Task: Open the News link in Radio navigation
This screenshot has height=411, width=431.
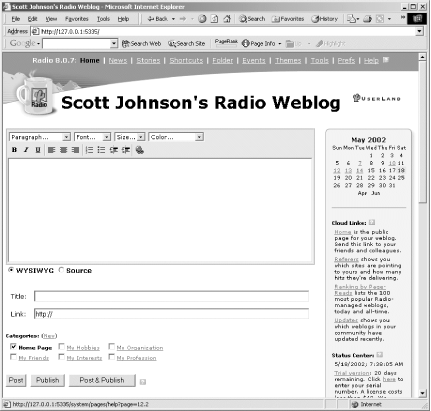Action: (x=118, y=60)
